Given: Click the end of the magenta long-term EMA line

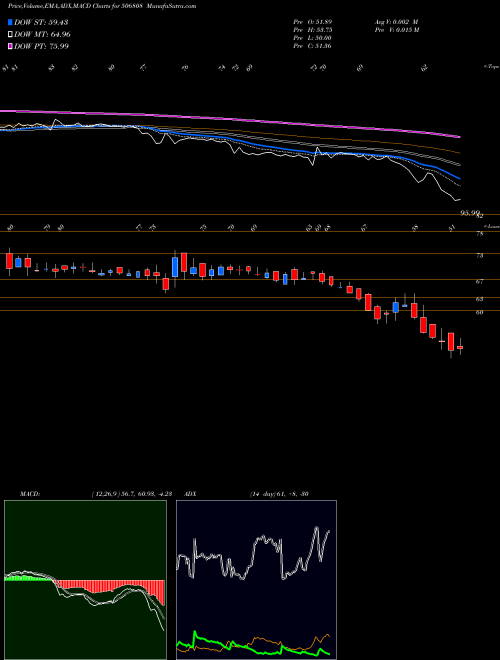Looking at the screenshot, I should pyautogui.click(x=459, y=136).
